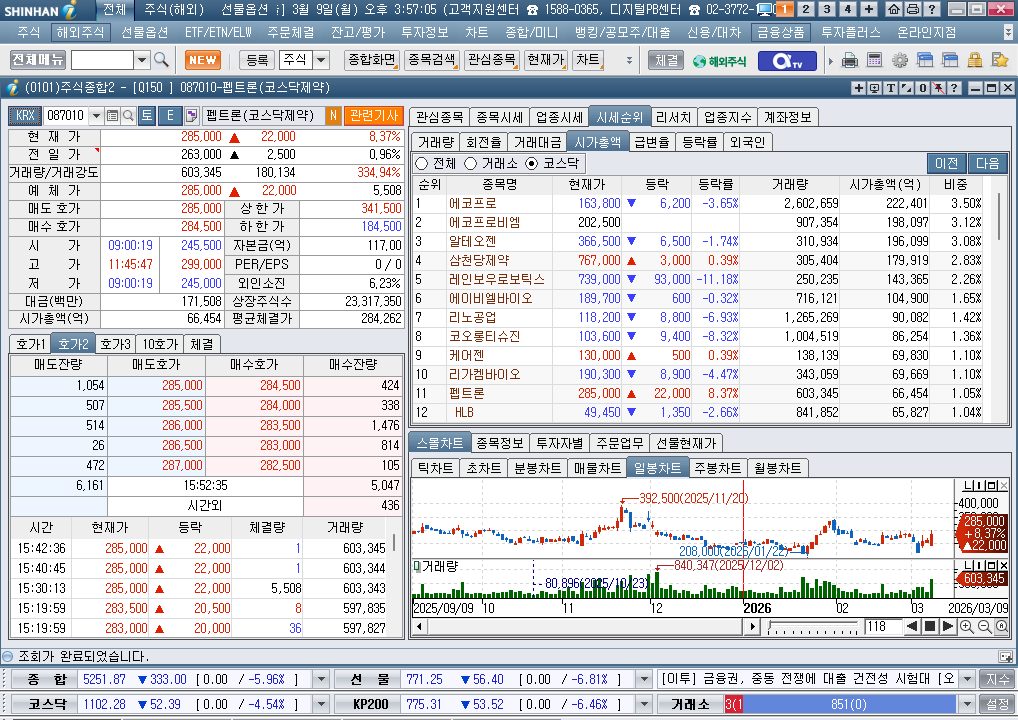Switch to virtual screen 3
This screenshot has width=1018, height=720.
(826, 9)
